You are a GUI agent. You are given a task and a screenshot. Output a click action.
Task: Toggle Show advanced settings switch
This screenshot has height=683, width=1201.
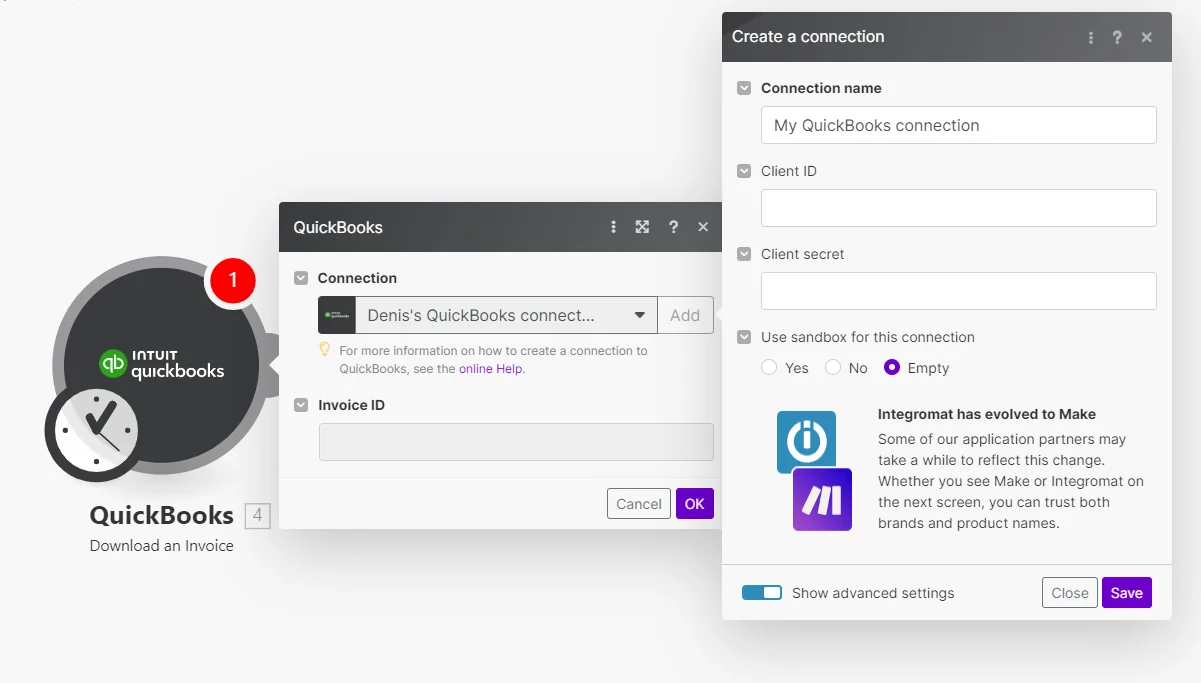[762, 593]
